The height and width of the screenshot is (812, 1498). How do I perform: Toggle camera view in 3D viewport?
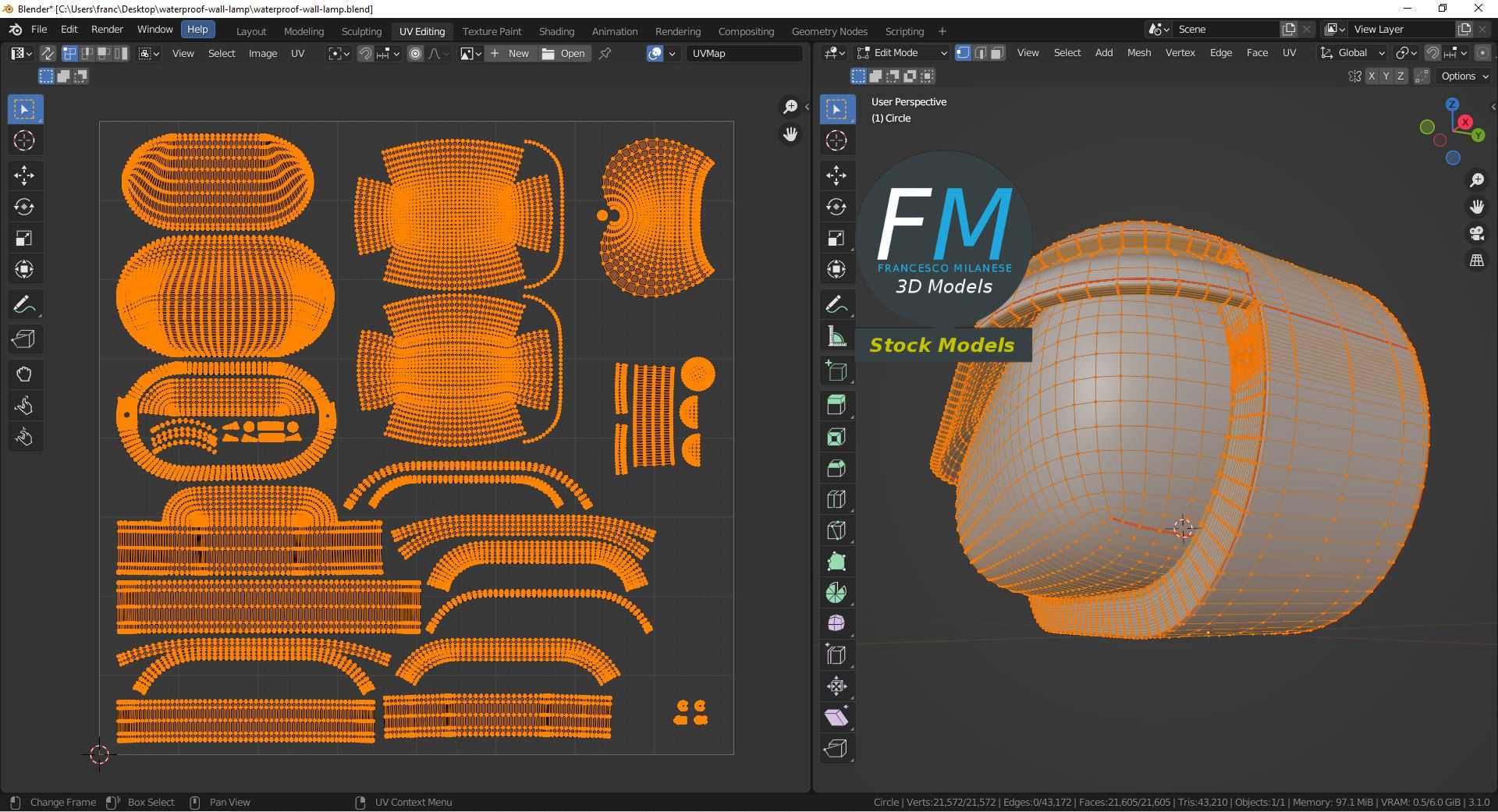pos(1476,233)
